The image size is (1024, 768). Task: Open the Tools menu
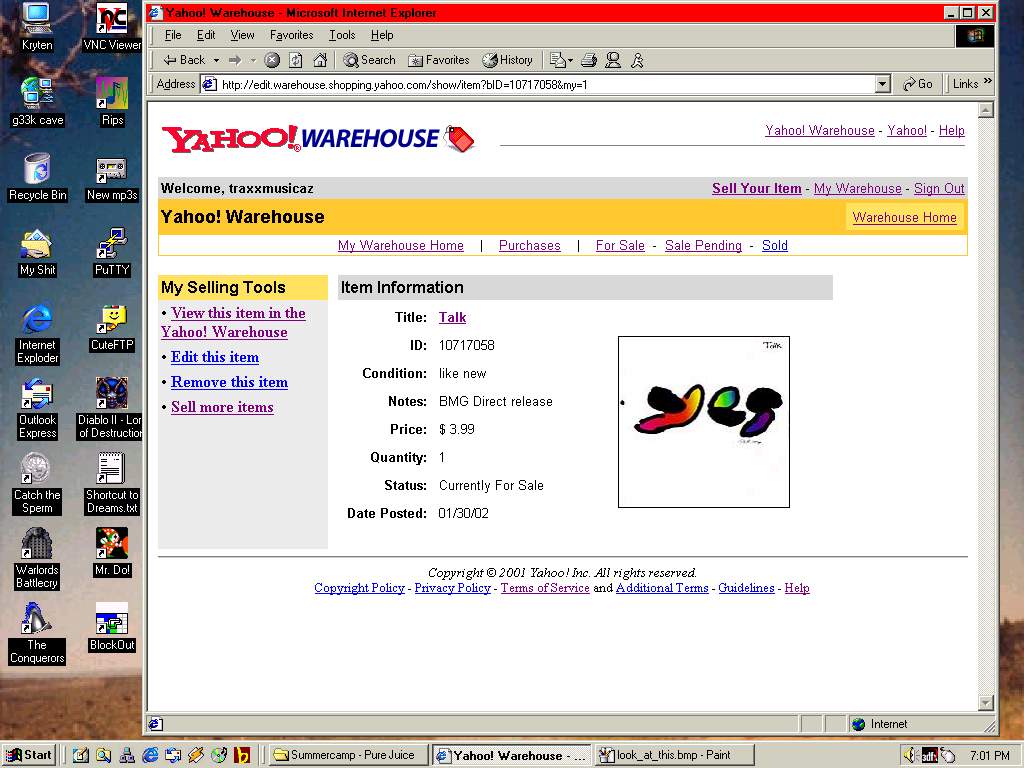[342, 35]
